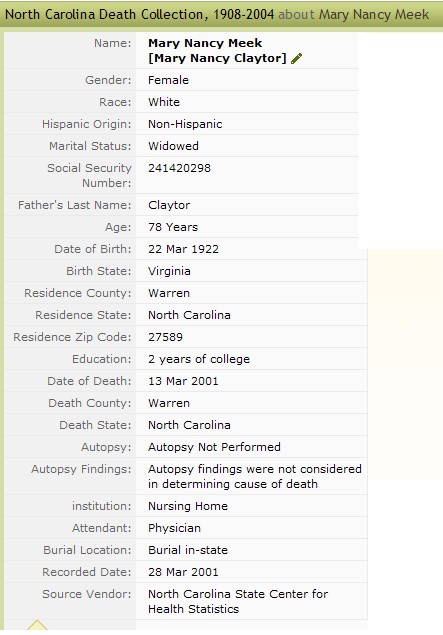Click the record title header text
The width and height of the screenshot is (443, 635).
tap(139, 15)
